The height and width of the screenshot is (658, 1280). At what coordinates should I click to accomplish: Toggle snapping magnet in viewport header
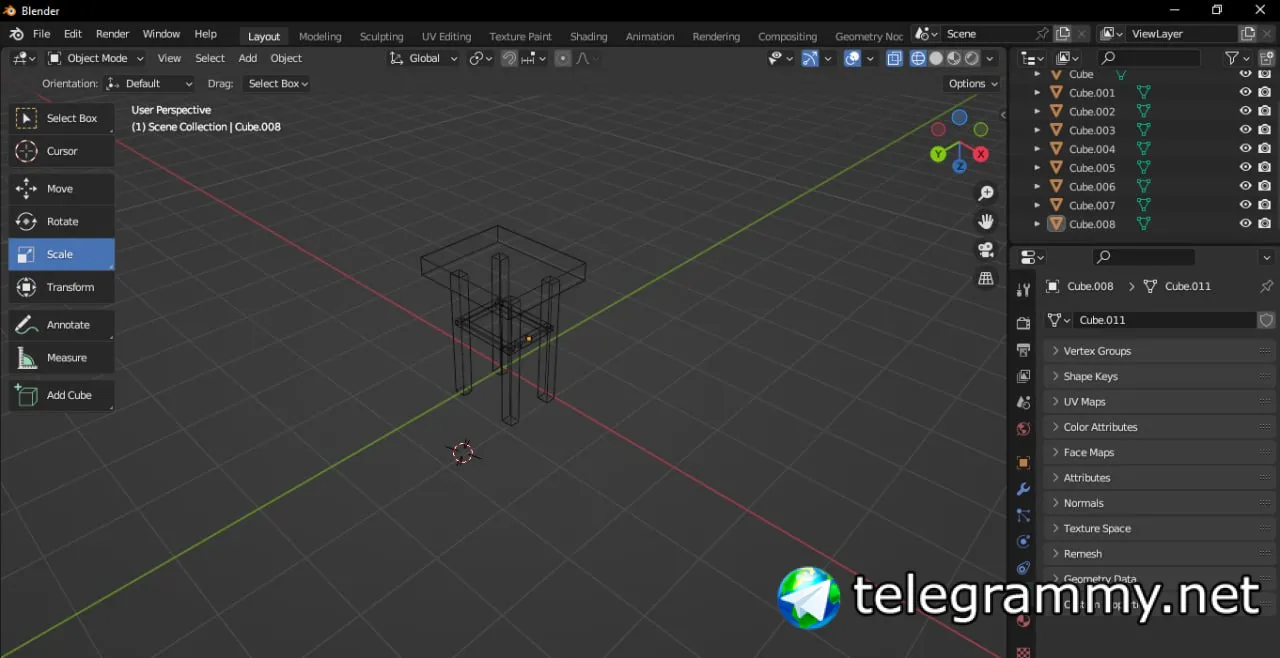(510, 58)
